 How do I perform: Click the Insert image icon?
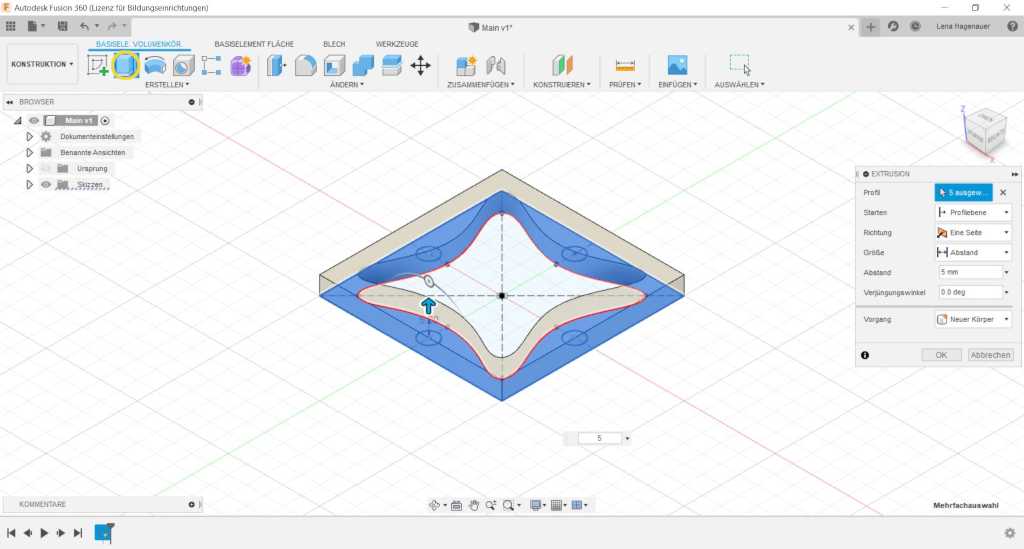point(677,65)
